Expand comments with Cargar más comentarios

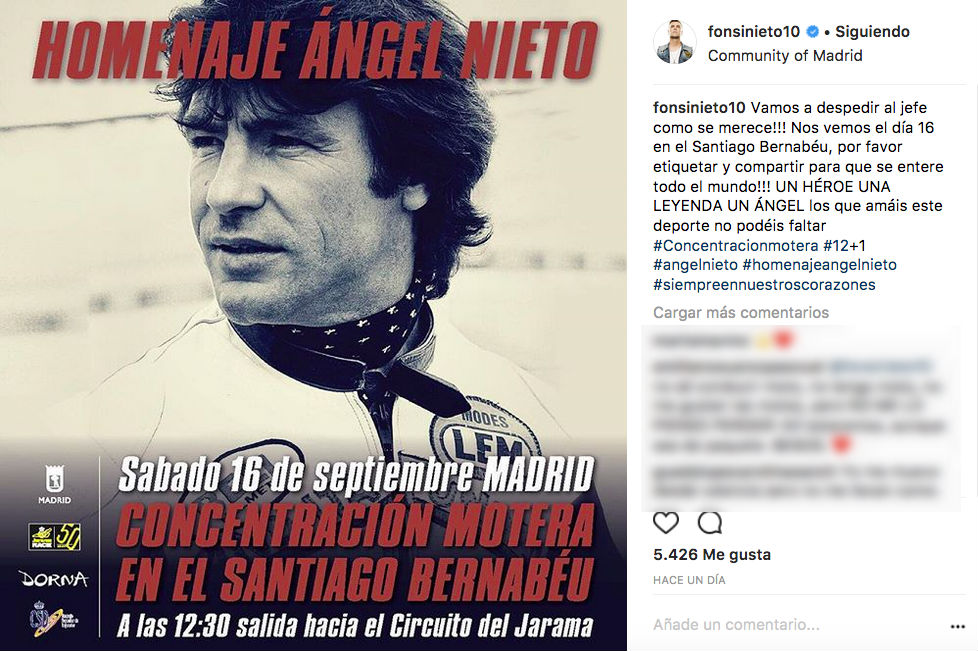pos(741,312)
